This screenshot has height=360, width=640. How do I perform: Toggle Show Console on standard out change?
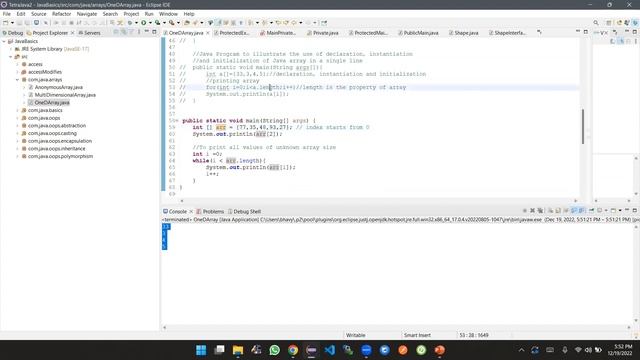pos(574,211)
